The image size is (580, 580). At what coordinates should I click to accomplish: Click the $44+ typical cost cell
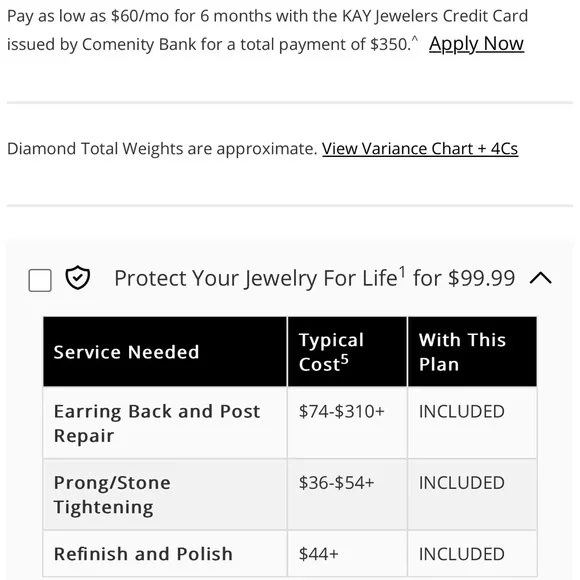click(318, 554)
